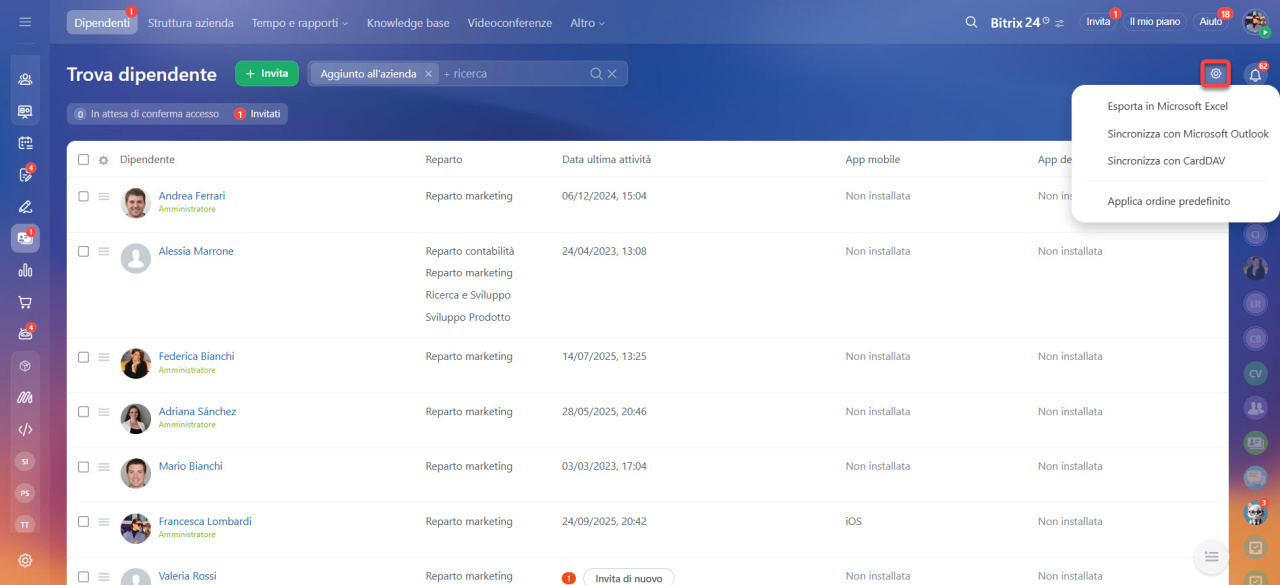
Task: Choose 'Esporta in Microsoft Excel' menu option
Action: 1167,106
